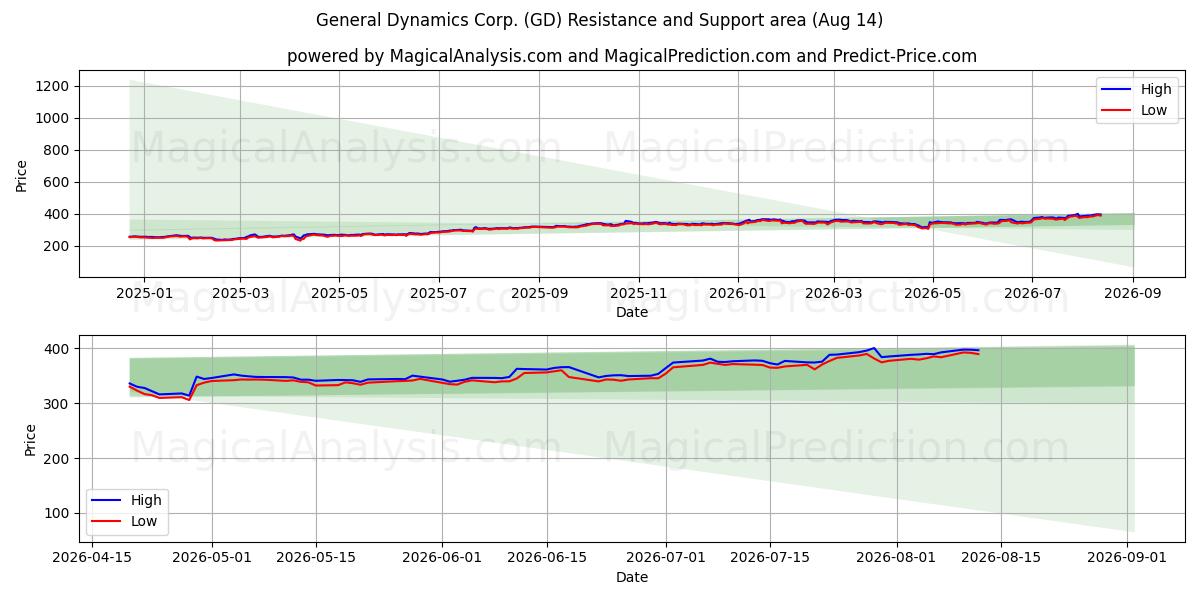This screenshot has height=600, width=1200.
Task: Click the 2025-07 date tick label
Action: coord(439,294)
